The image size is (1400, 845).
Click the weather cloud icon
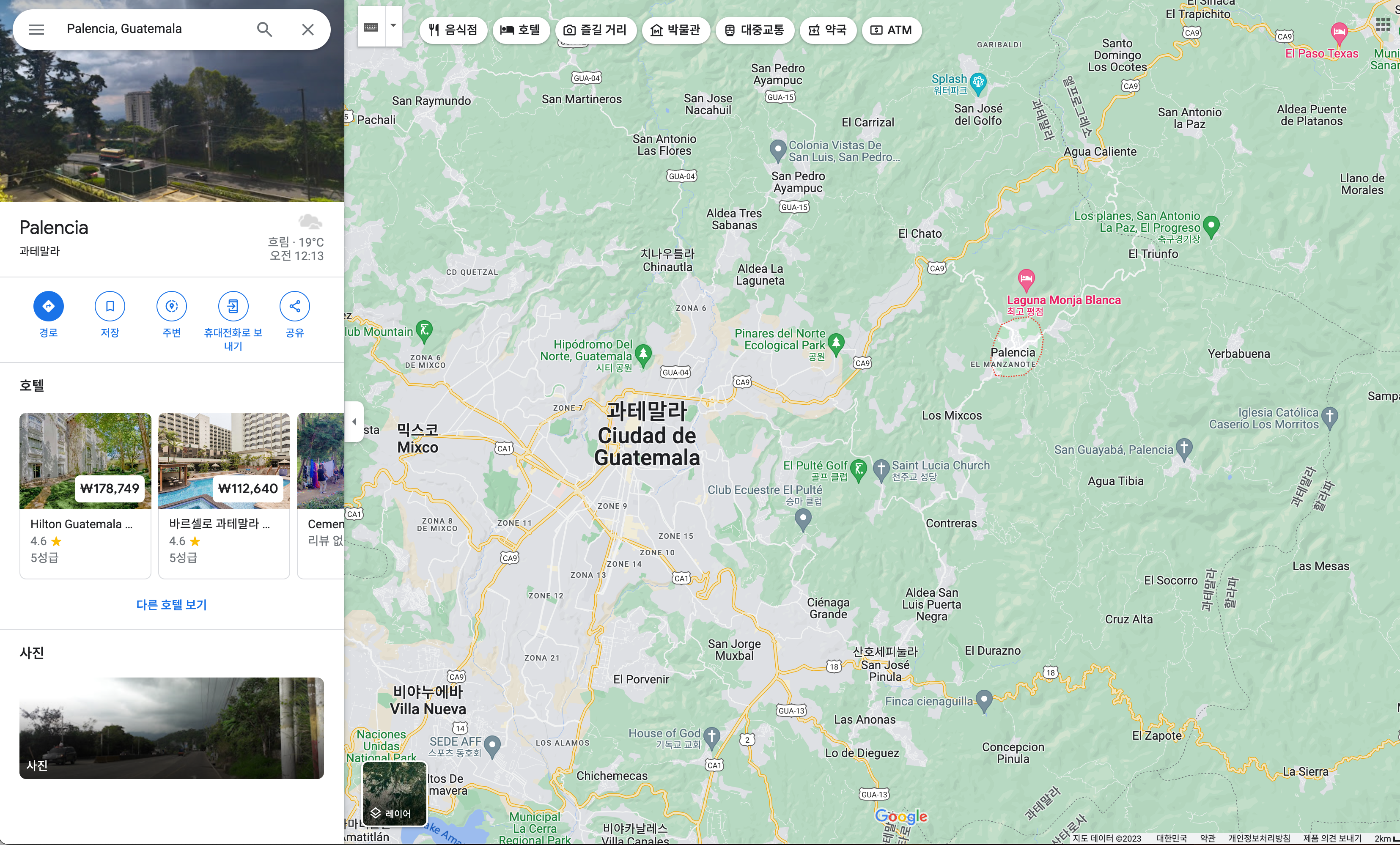[x=310, y=222]
